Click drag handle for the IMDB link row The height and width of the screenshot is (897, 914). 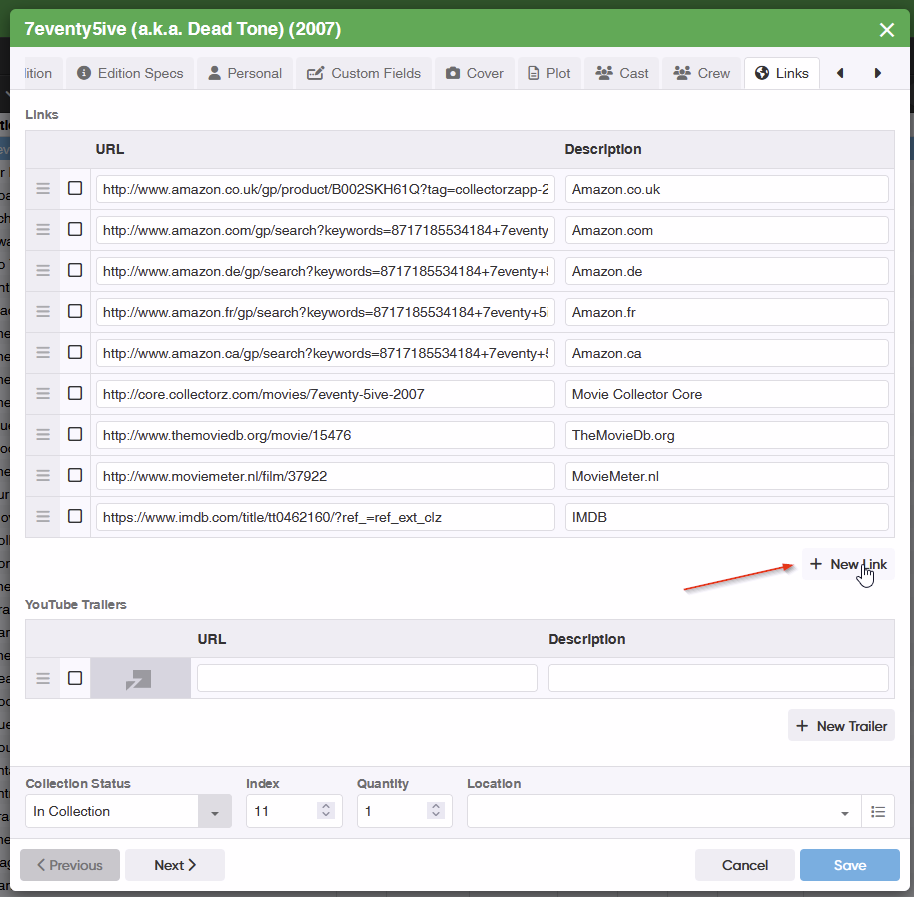point(43,517)
